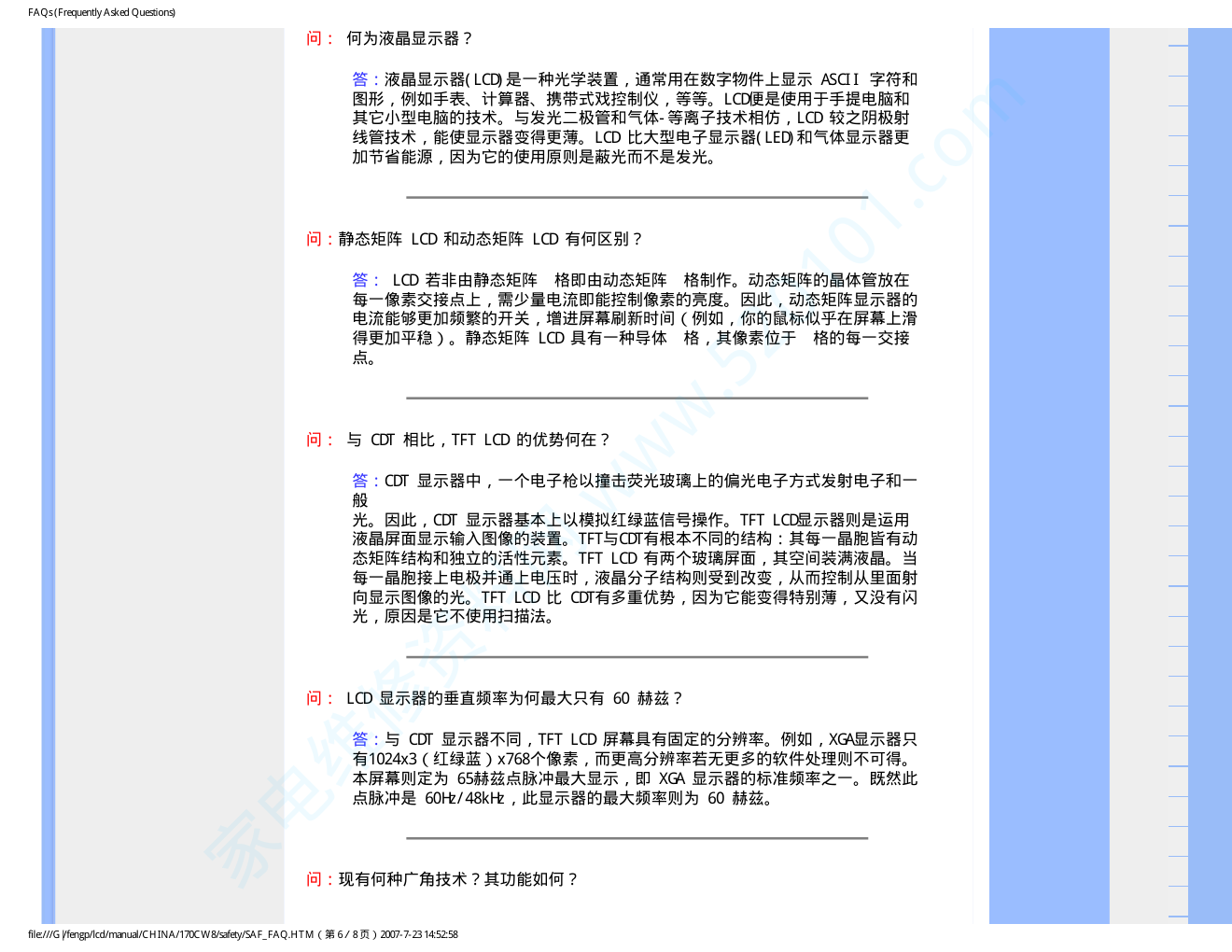Viewport: 1232px width, 952px height.
Task: Click the 'FAQs (Frequently Asked Questions)' header text
Action: pyautogui.click(x=102, y=12)
